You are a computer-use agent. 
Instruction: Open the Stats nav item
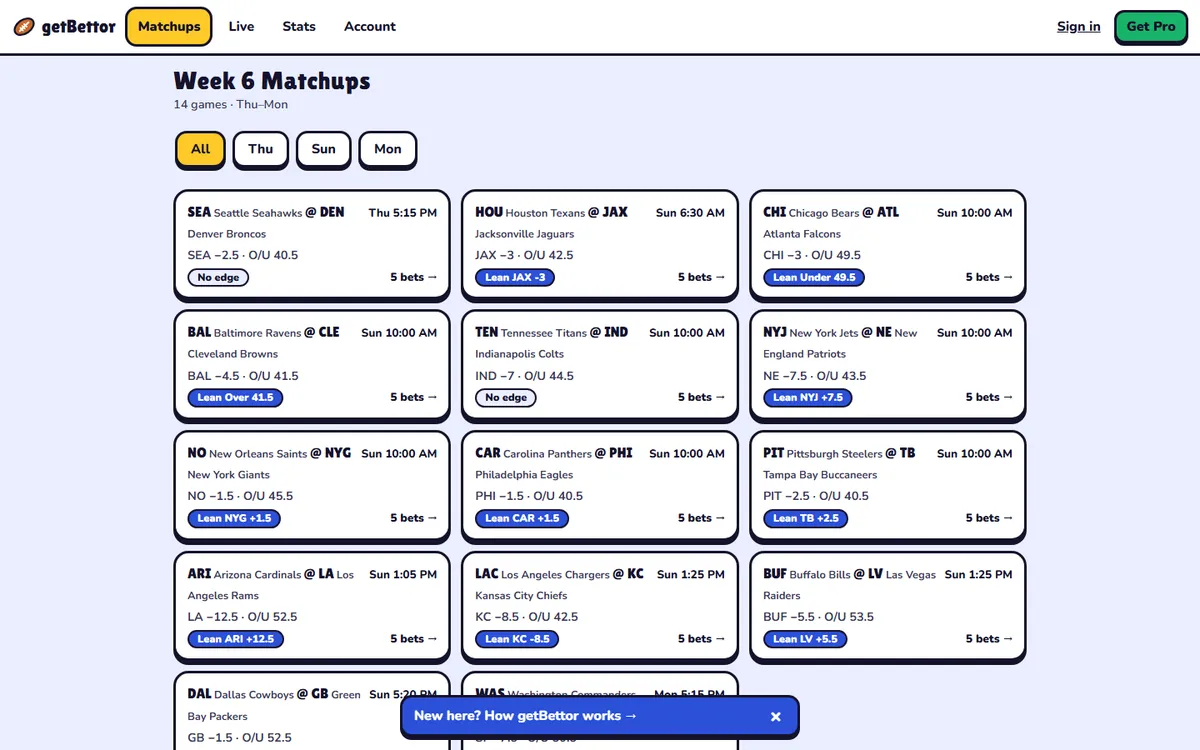pos(299,27)
